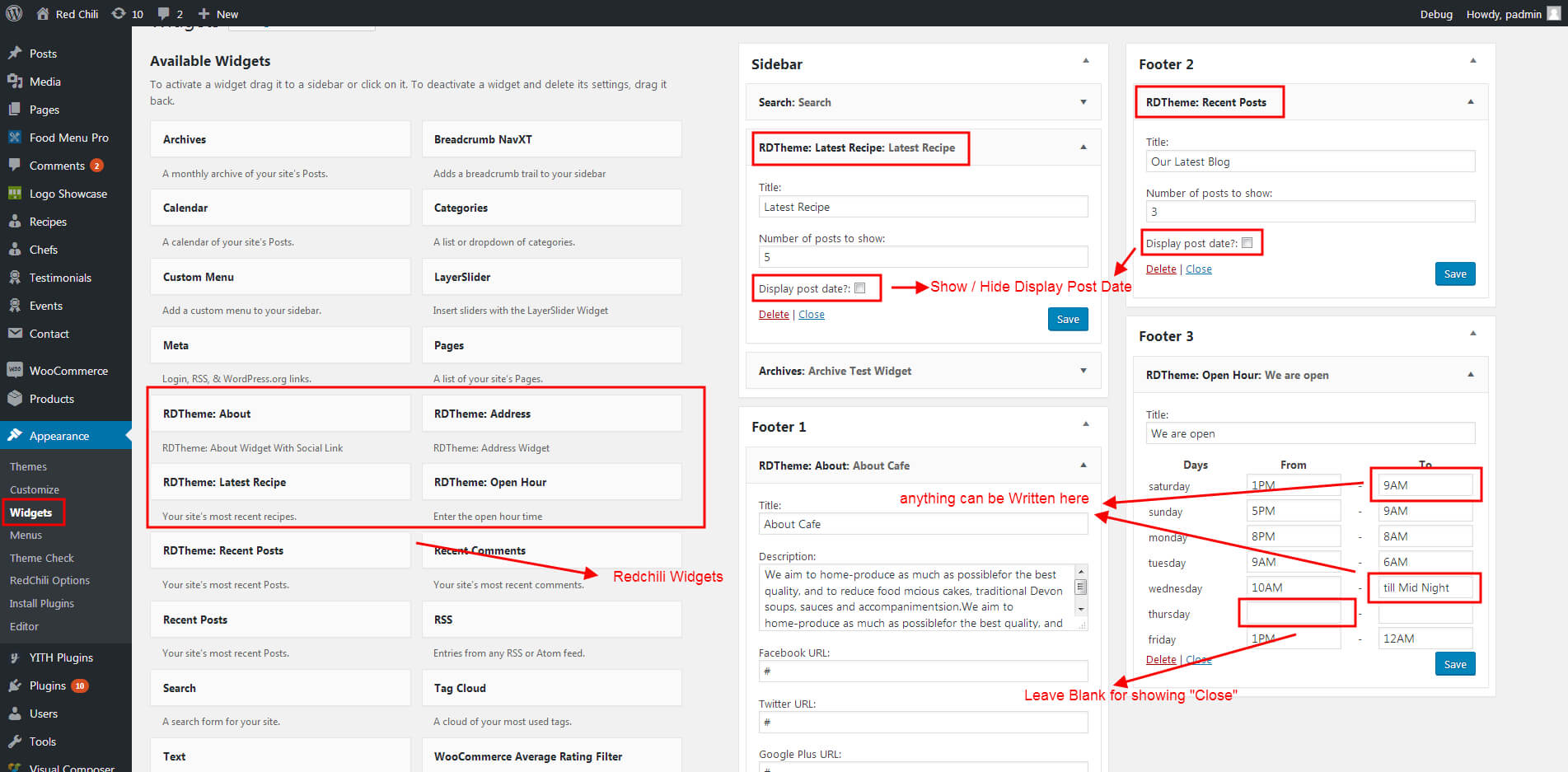Image resolution: width=1568 pixels, height=772 pixels.
Task: Click the Logo Showcase icon
Action: [15, 194]
